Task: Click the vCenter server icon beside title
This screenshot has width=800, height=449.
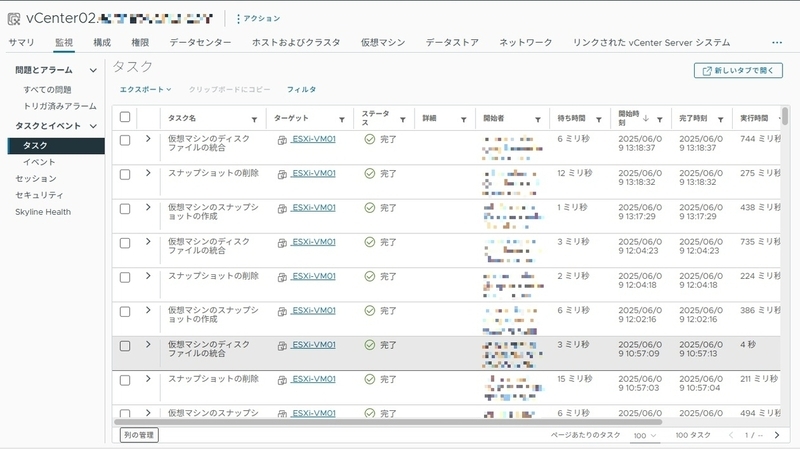Action: tap(14, 19)
